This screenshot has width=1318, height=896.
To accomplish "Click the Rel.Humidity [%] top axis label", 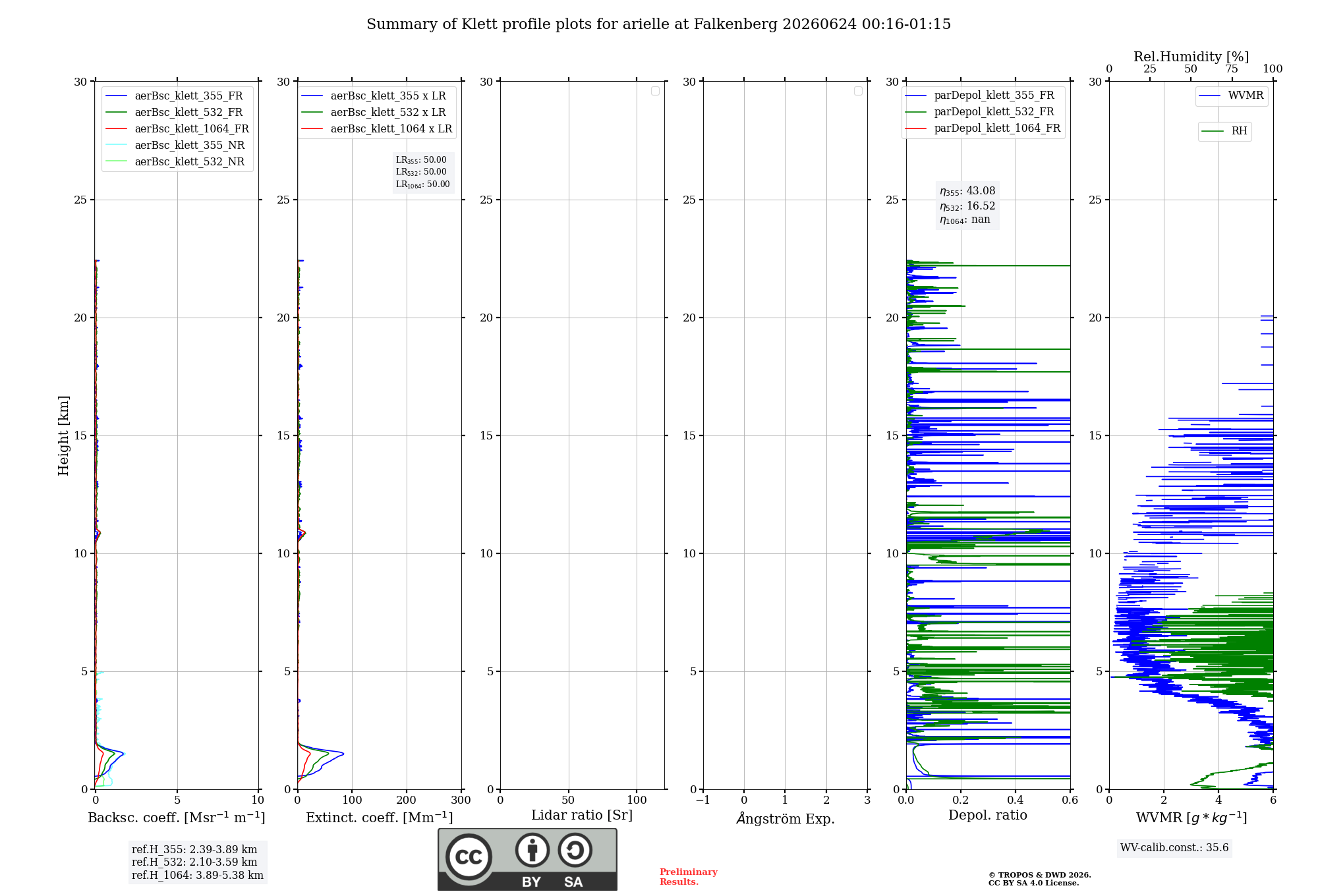I will click(1191, 57).
